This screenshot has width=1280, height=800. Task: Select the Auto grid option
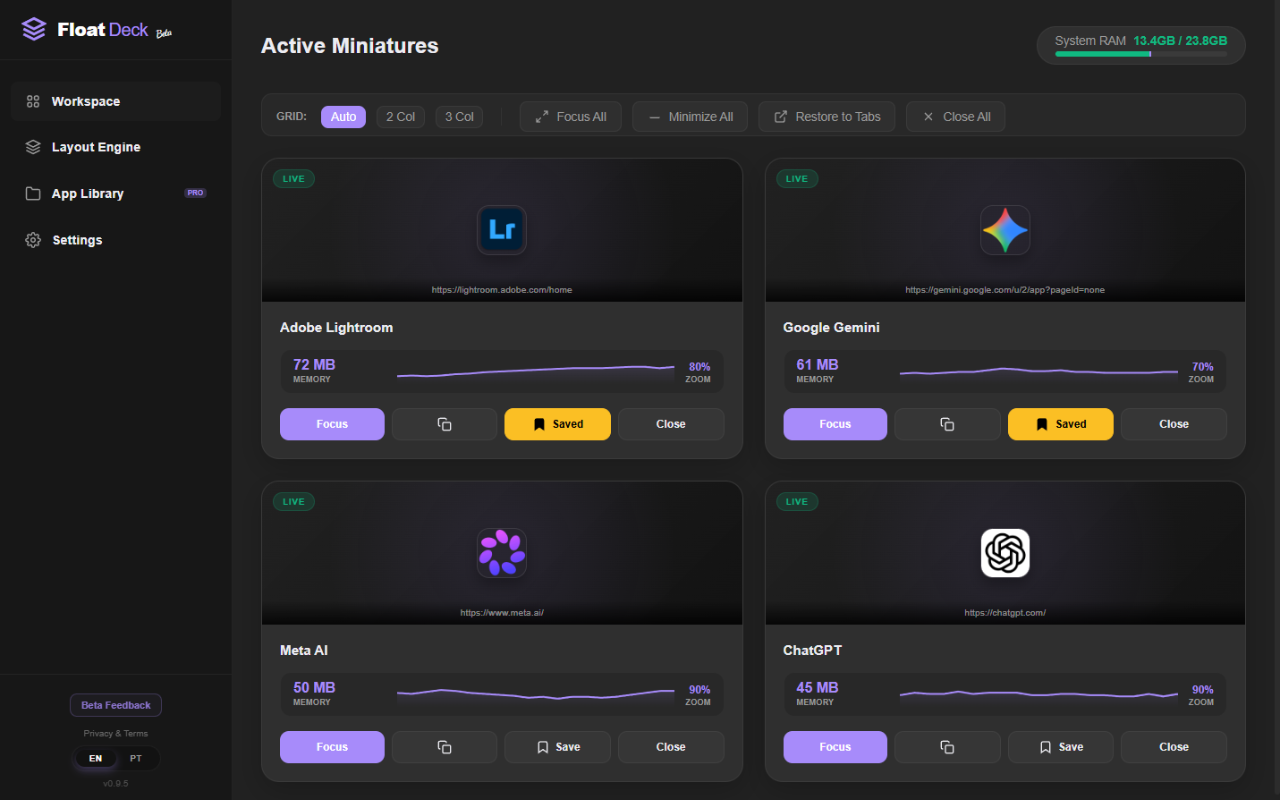coord(343,117)
